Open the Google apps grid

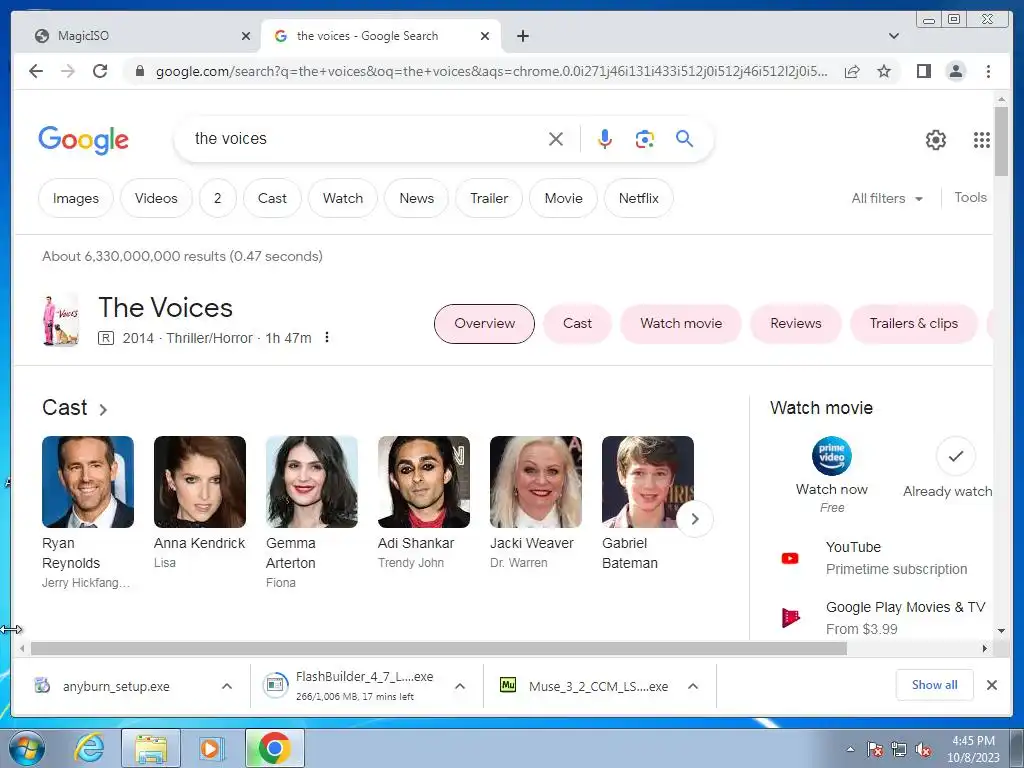click(x=982, y=140)
